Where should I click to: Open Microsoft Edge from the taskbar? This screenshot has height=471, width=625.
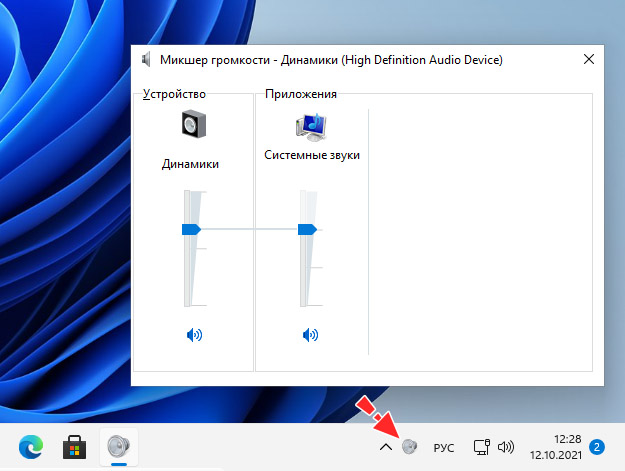[x=31, y=447]
